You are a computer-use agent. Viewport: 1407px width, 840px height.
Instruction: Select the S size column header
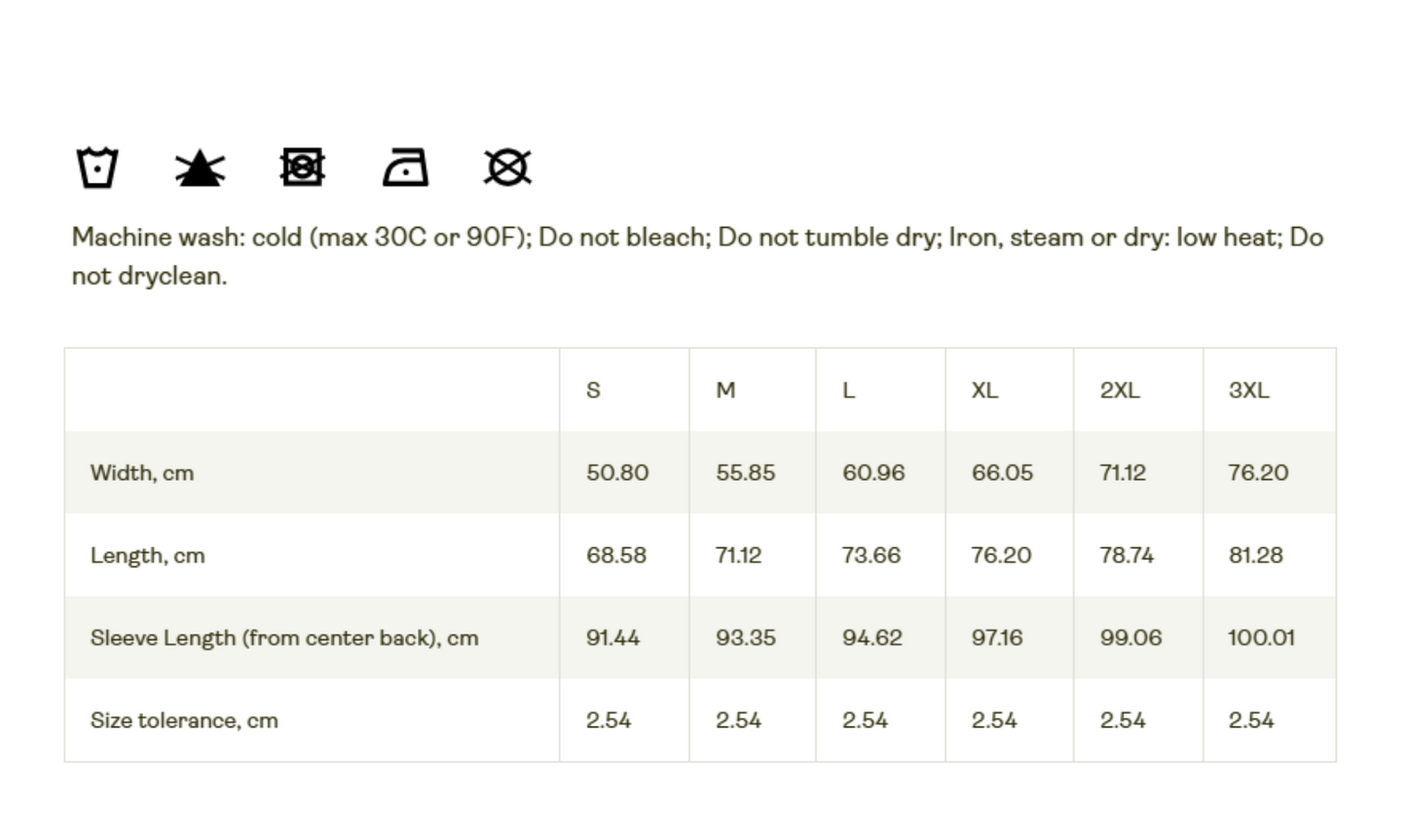(x=593, y=390)
